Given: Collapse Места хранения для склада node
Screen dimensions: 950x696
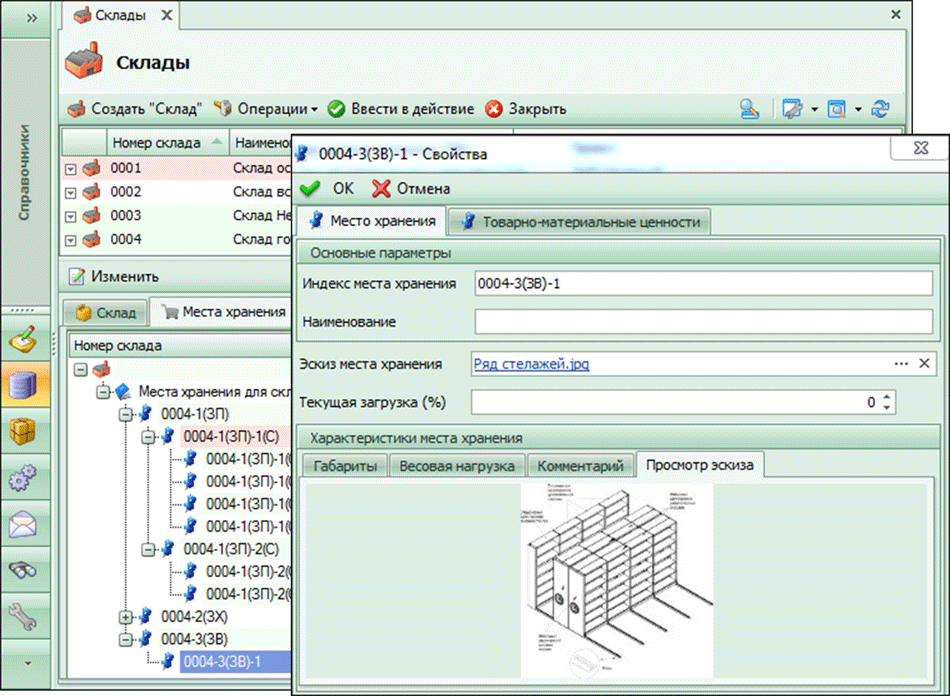Looking at the screenshot, I should pyautogui.click(x=103, y=393).
